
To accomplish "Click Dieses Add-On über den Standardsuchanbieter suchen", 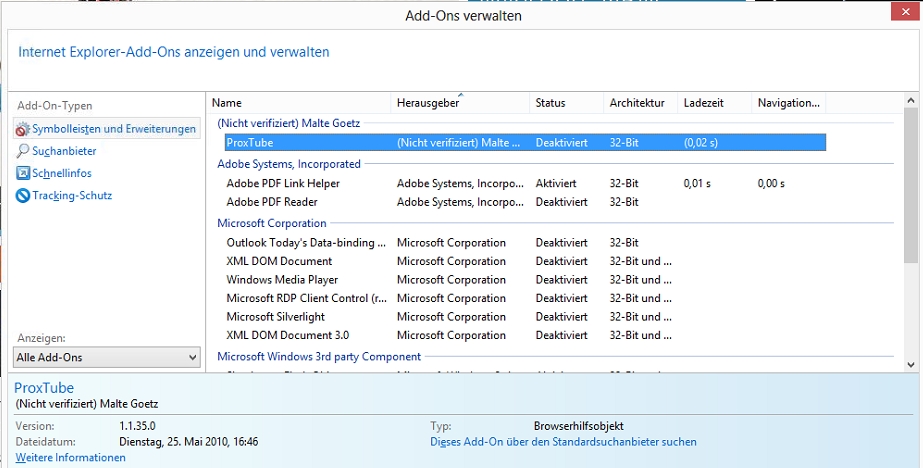I will coord(563,441).
